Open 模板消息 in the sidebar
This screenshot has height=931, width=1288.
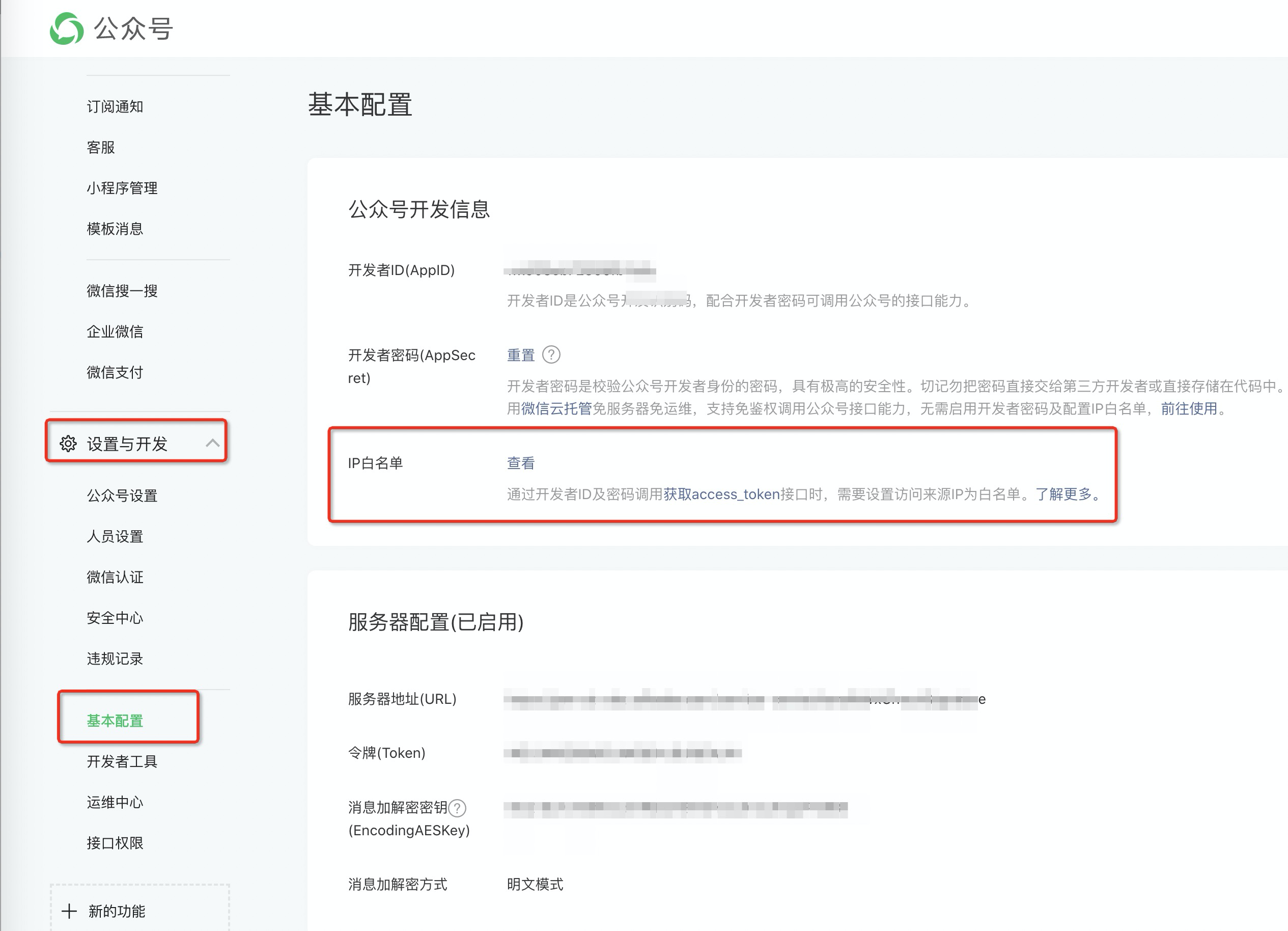coord(115,228)
